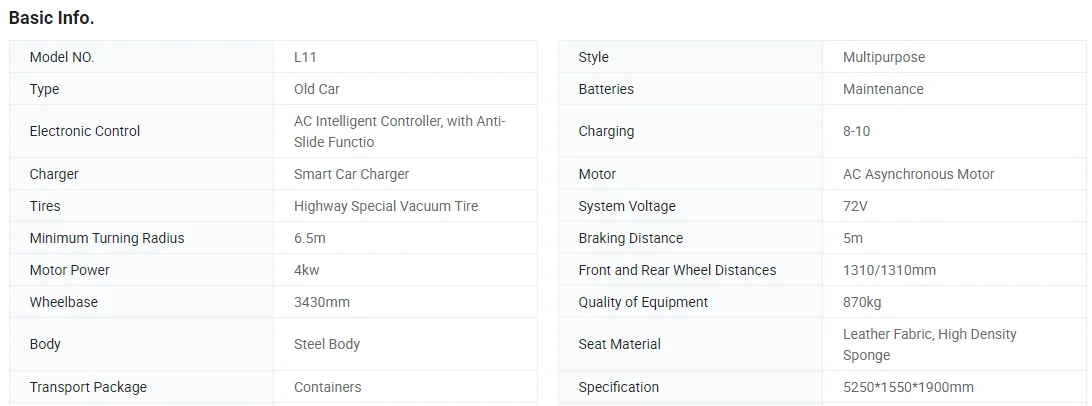
Task: Select the Front and Rear Wheel Distances label
Action: tap(677, 270)
